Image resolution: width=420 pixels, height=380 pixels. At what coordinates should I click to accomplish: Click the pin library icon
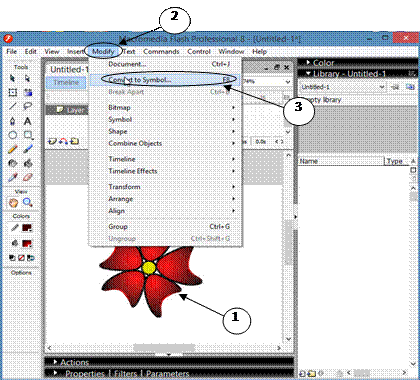point(396,87)
